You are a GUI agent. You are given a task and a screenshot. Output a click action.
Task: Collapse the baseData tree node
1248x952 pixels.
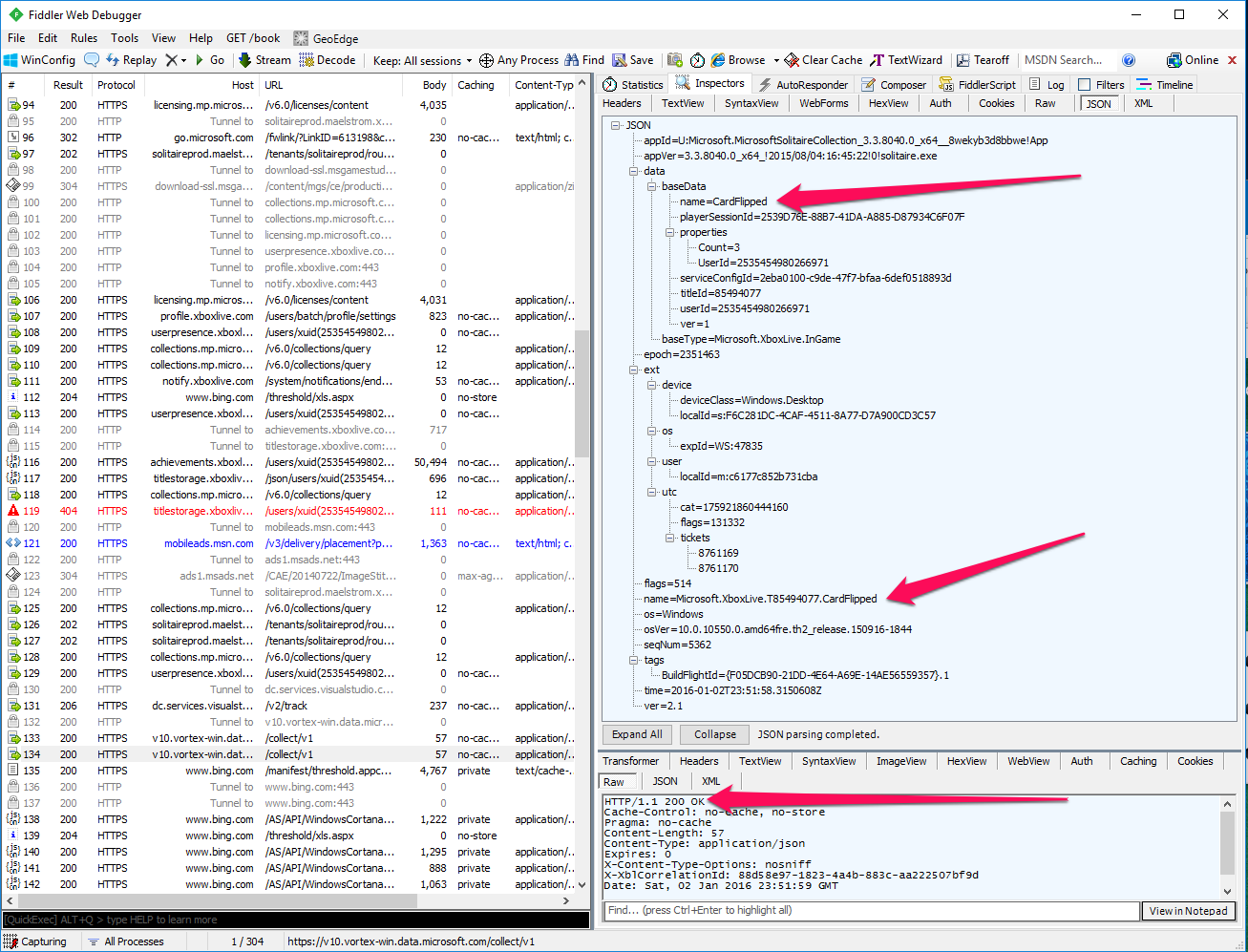(652, 186)
